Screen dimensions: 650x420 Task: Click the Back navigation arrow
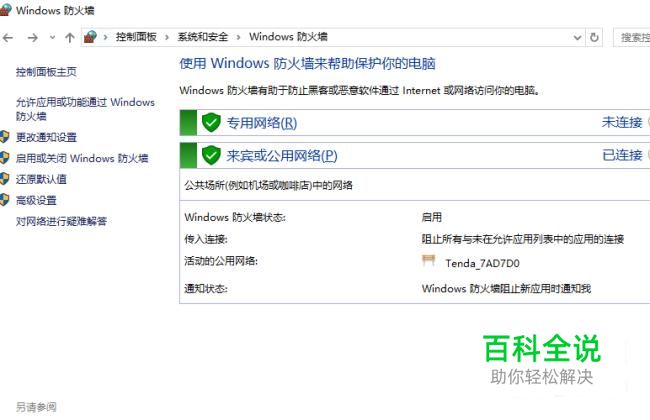click(8, 38)
